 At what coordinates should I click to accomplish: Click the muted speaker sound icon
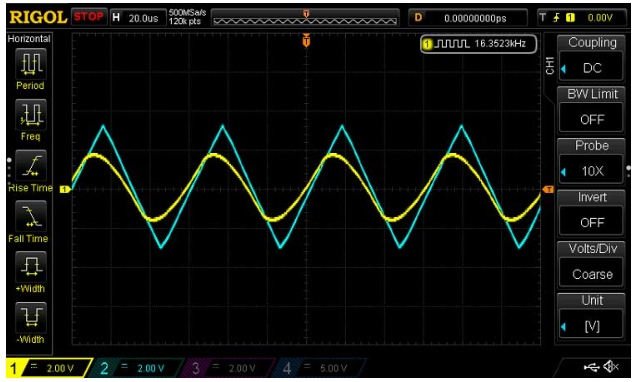(611, 367)
